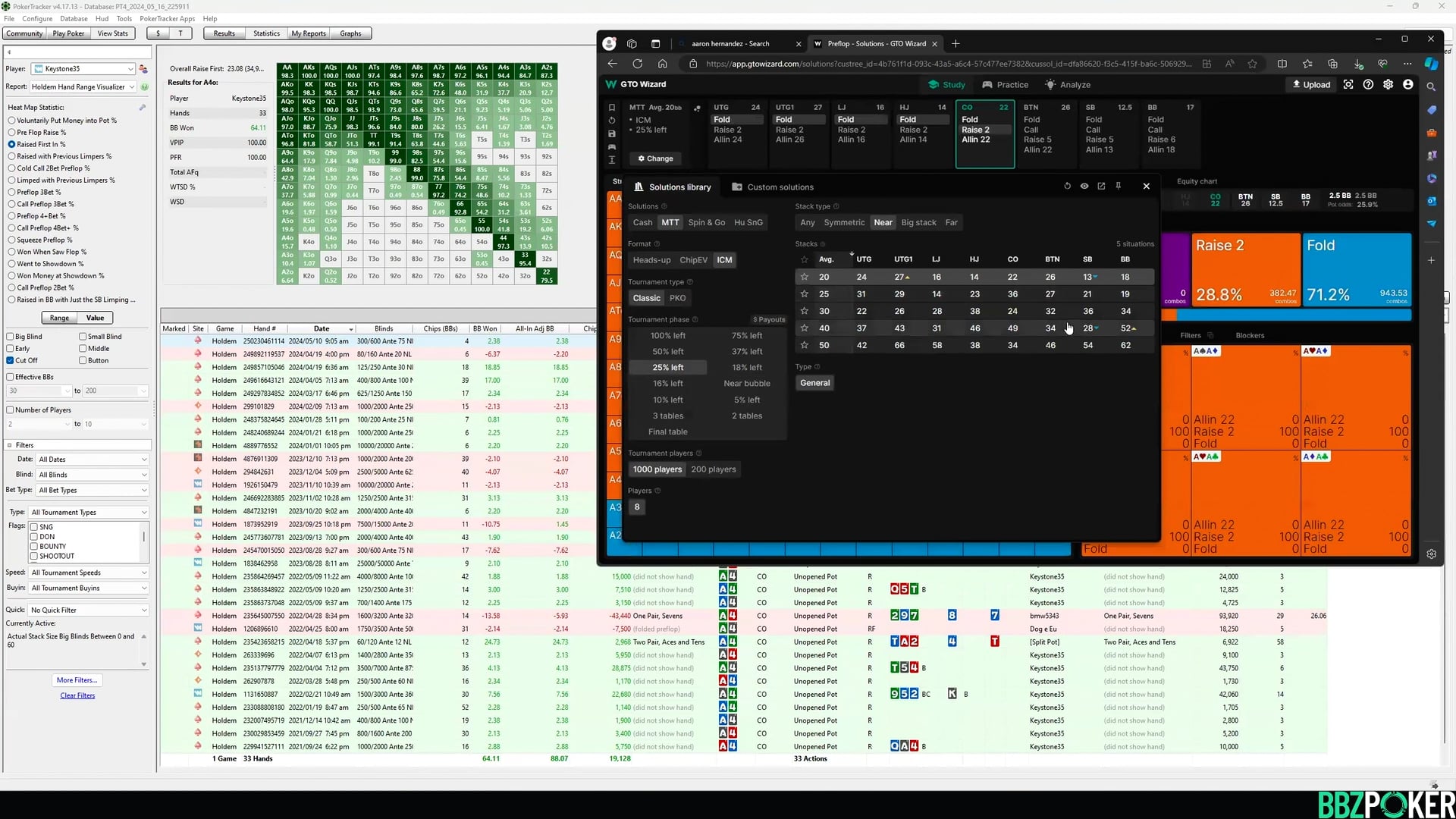
Task: Open the Player dropdown Keystone35
Action: 84,69
